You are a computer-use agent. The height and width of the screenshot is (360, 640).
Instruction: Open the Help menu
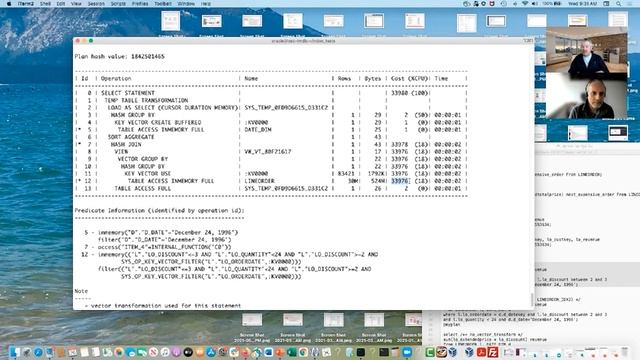click(x=206, y=3)
